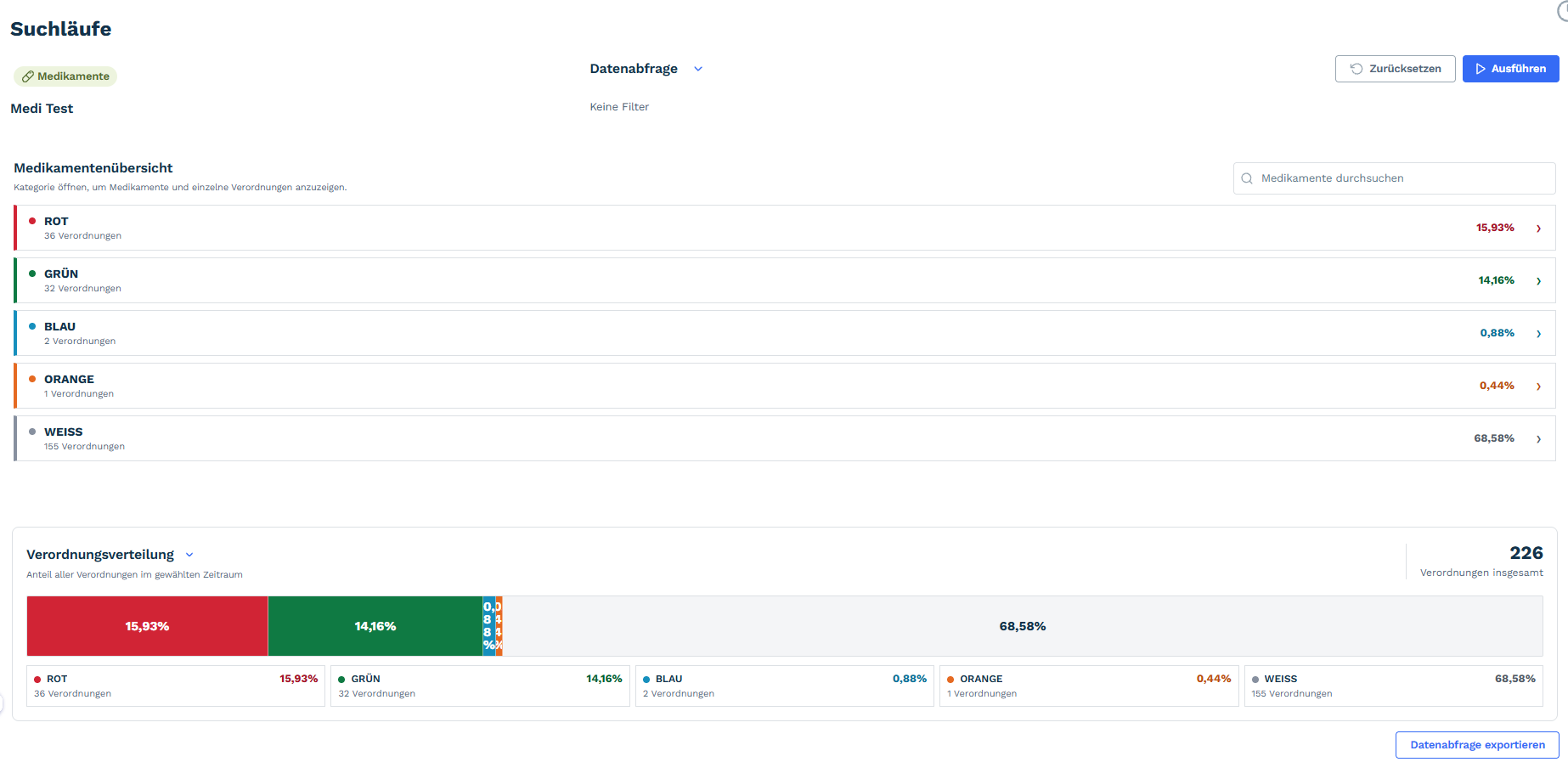
Task: Click the green 14,16% bar segment
Action: click(375, 626)
